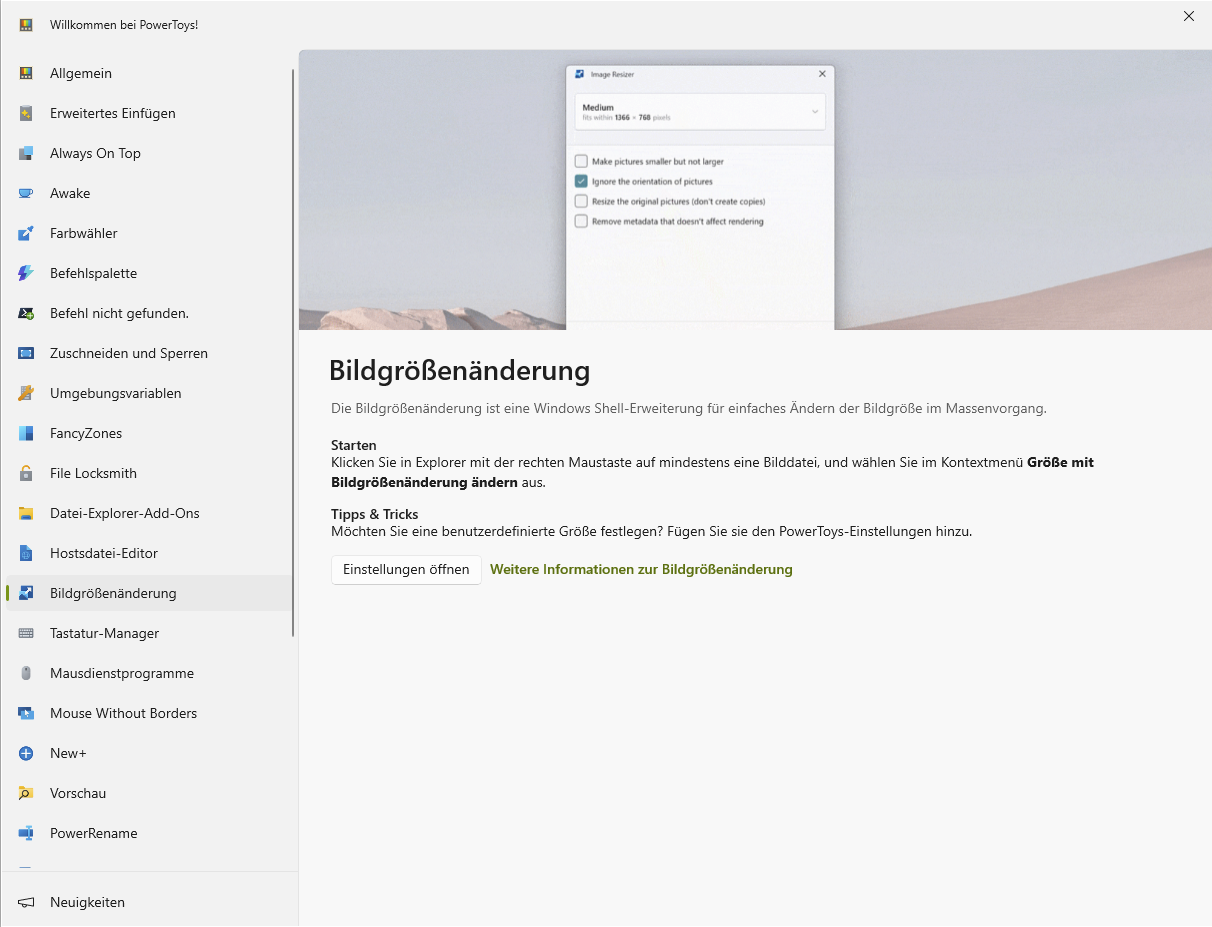The width and height of the screenshot is (1212, 927).
Task: Click the Awake coffee cup icon
Action: pos(26,193)
